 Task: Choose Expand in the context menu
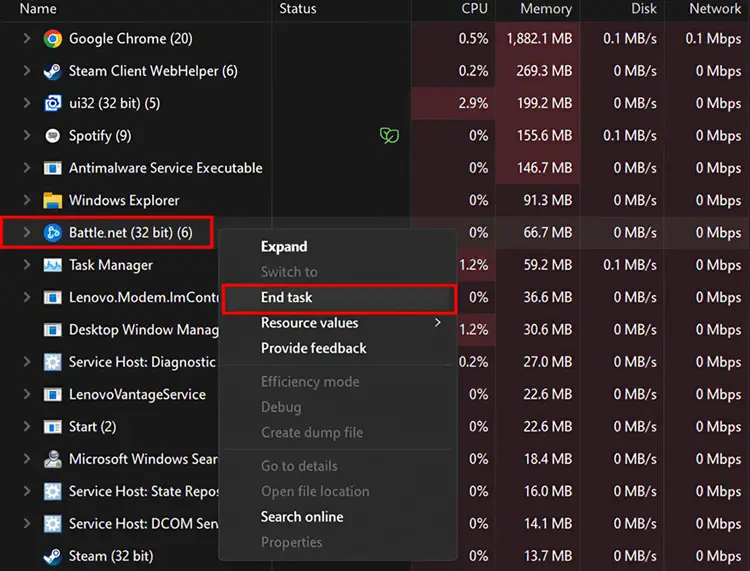pos(338,247)
